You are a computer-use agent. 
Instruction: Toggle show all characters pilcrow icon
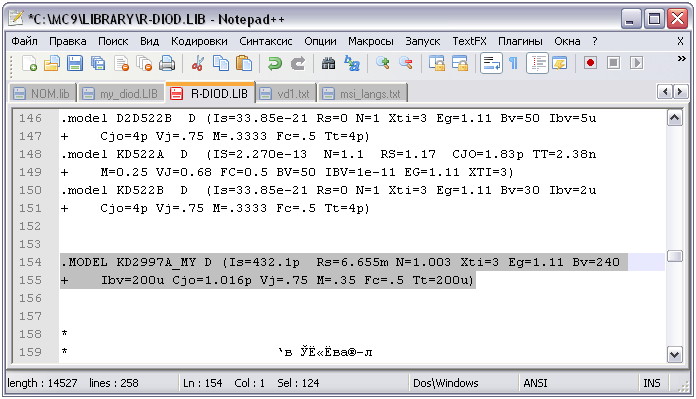coord(514,63)
